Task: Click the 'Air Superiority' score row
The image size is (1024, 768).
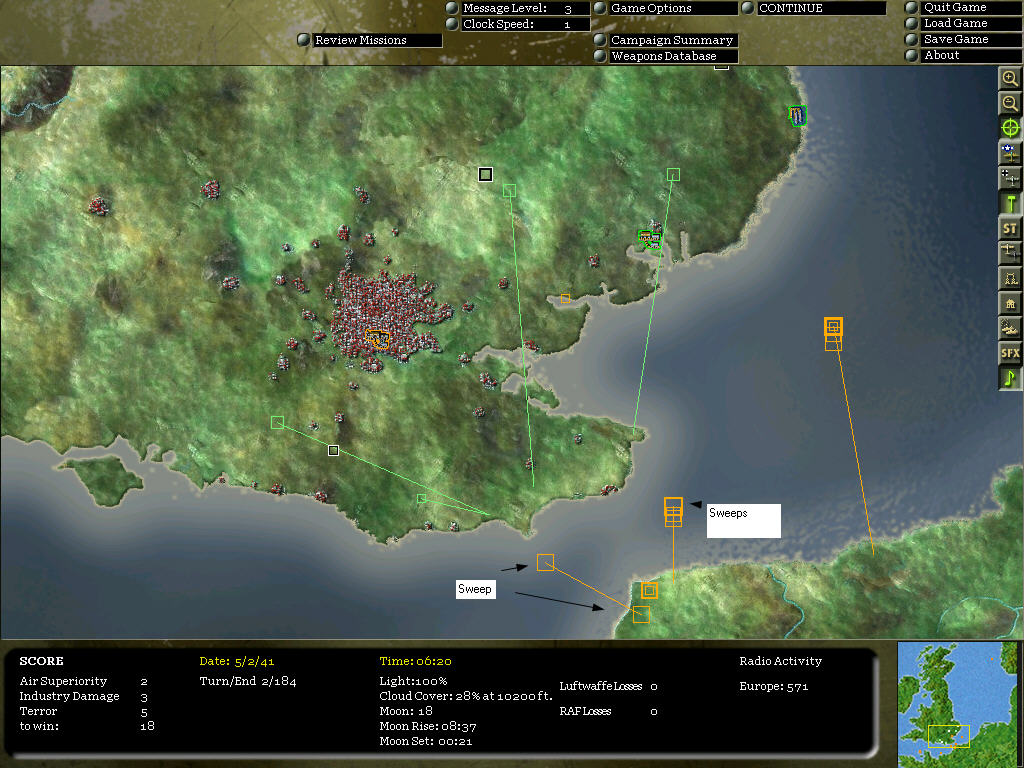Action: pos(84,681)
